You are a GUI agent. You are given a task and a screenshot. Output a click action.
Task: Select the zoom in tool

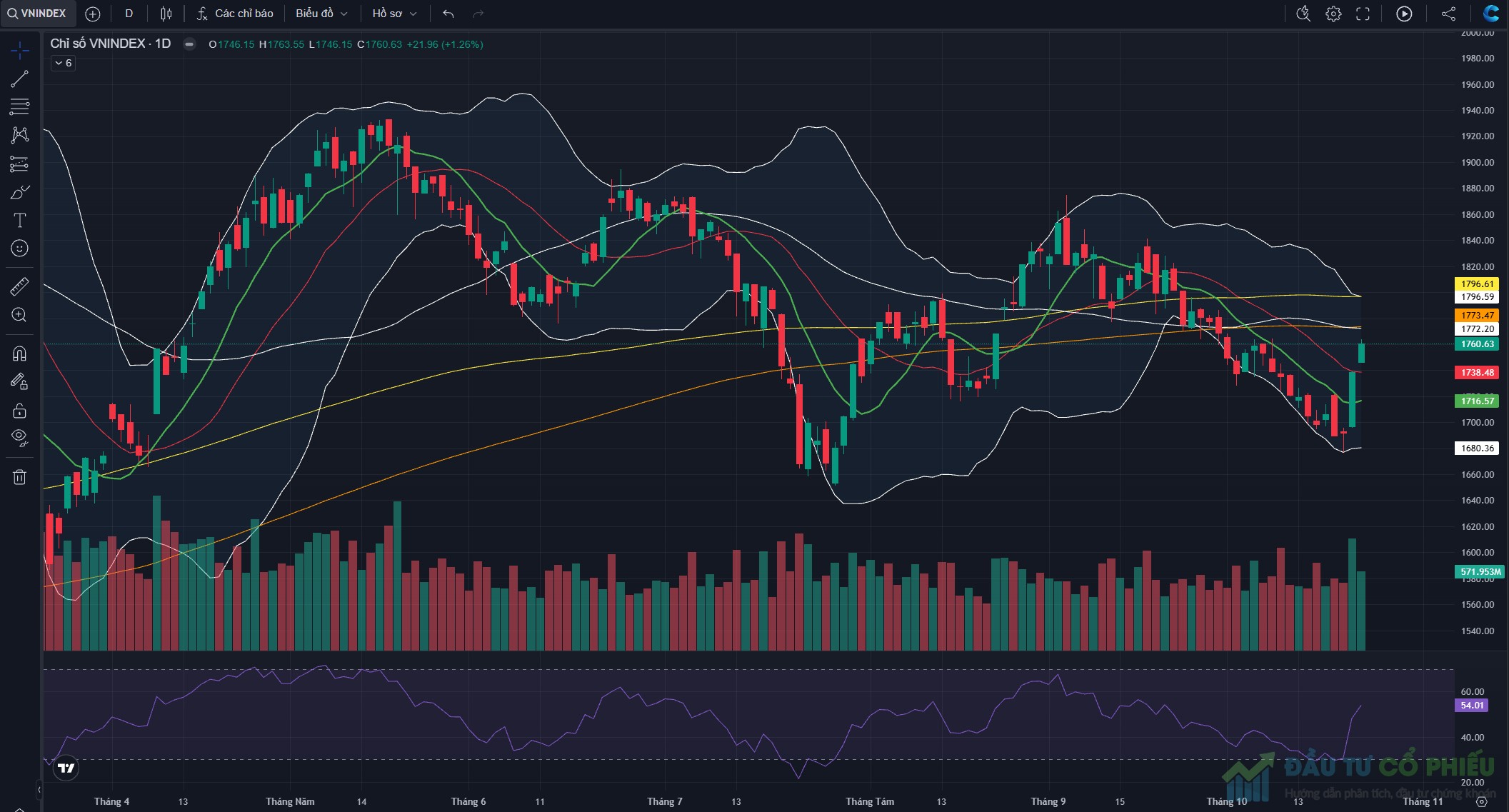click(x=20, y=315)
